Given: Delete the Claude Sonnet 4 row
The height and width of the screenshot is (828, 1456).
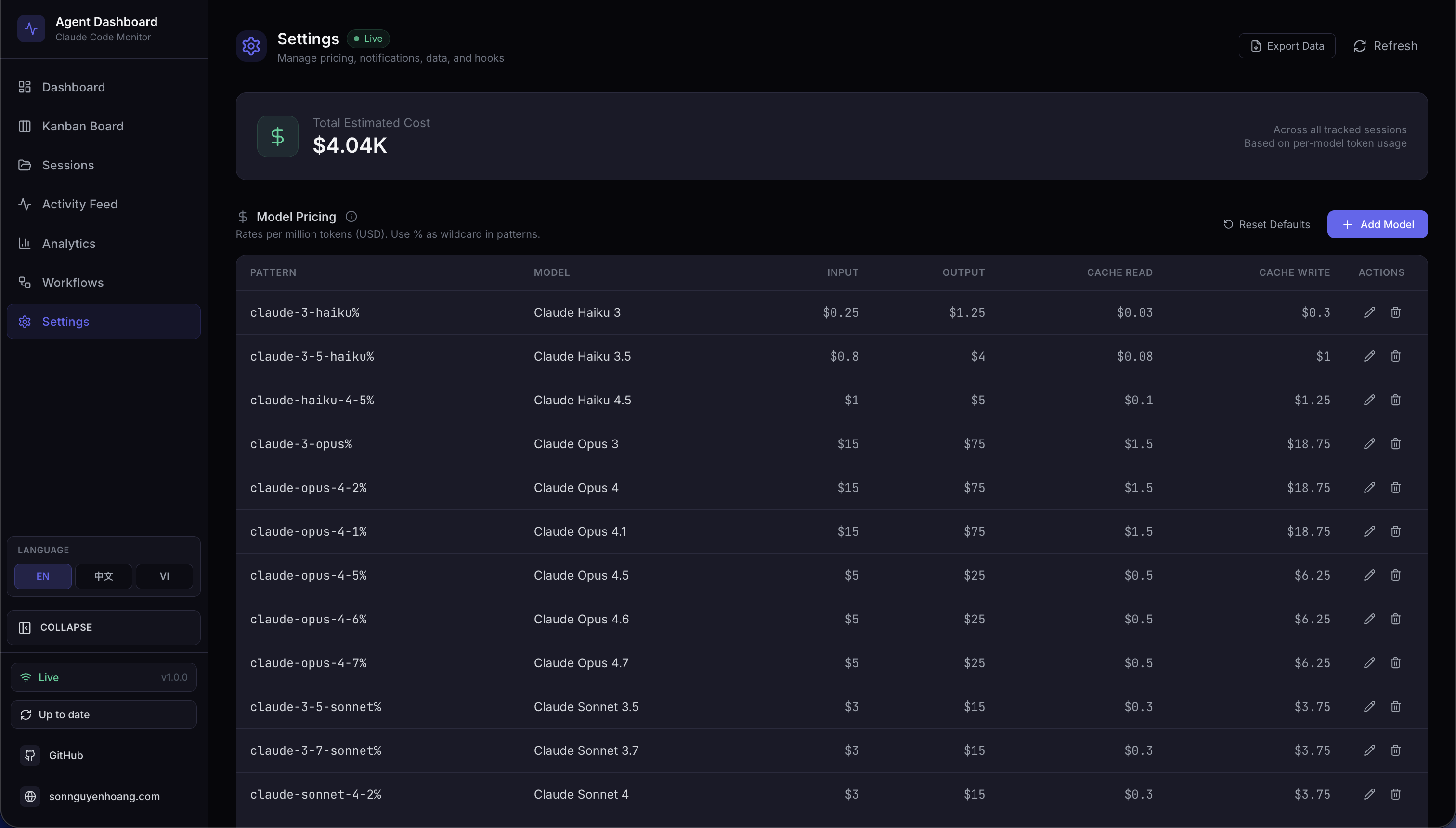Looking at the screenshot, I should tap(1395, 794).
